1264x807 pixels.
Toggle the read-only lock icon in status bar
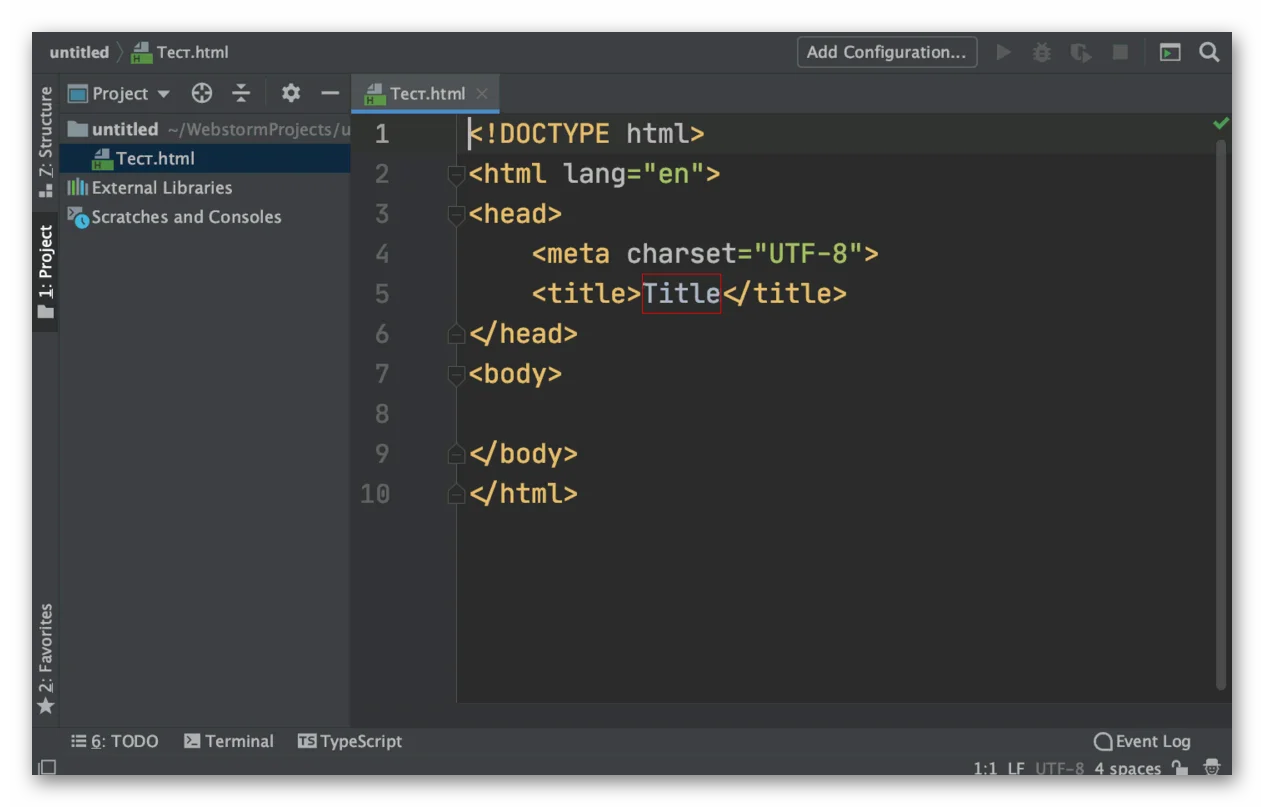pos(1181,768)
